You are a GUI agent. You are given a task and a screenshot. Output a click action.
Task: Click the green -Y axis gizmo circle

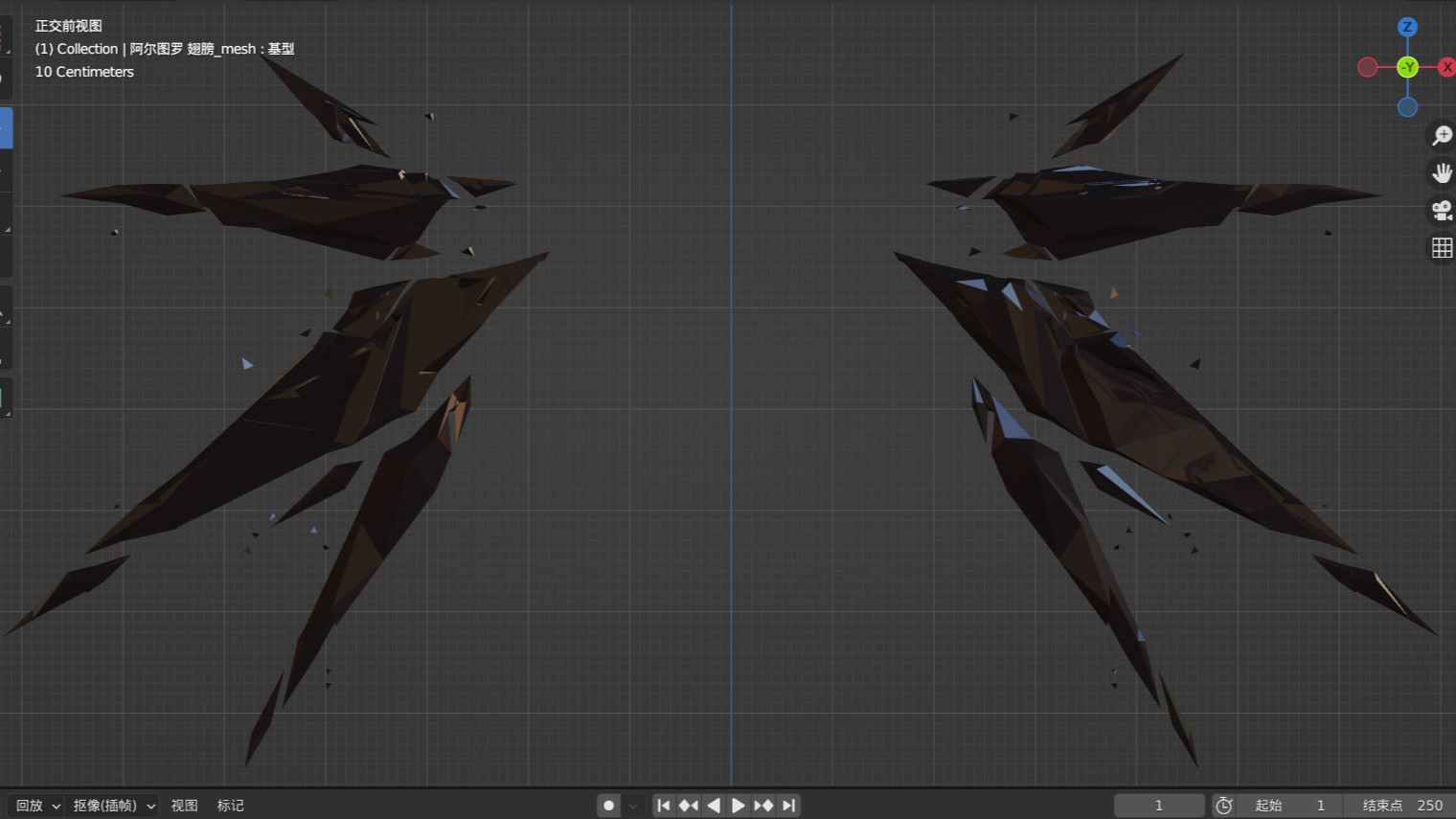[1407, 67]
